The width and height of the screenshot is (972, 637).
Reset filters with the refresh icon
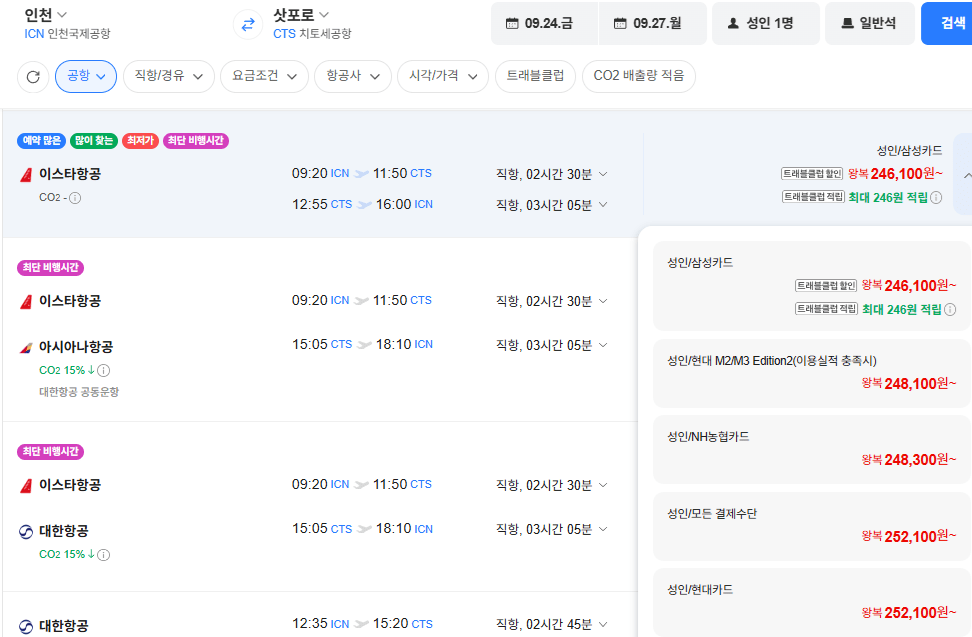point(33,77)
